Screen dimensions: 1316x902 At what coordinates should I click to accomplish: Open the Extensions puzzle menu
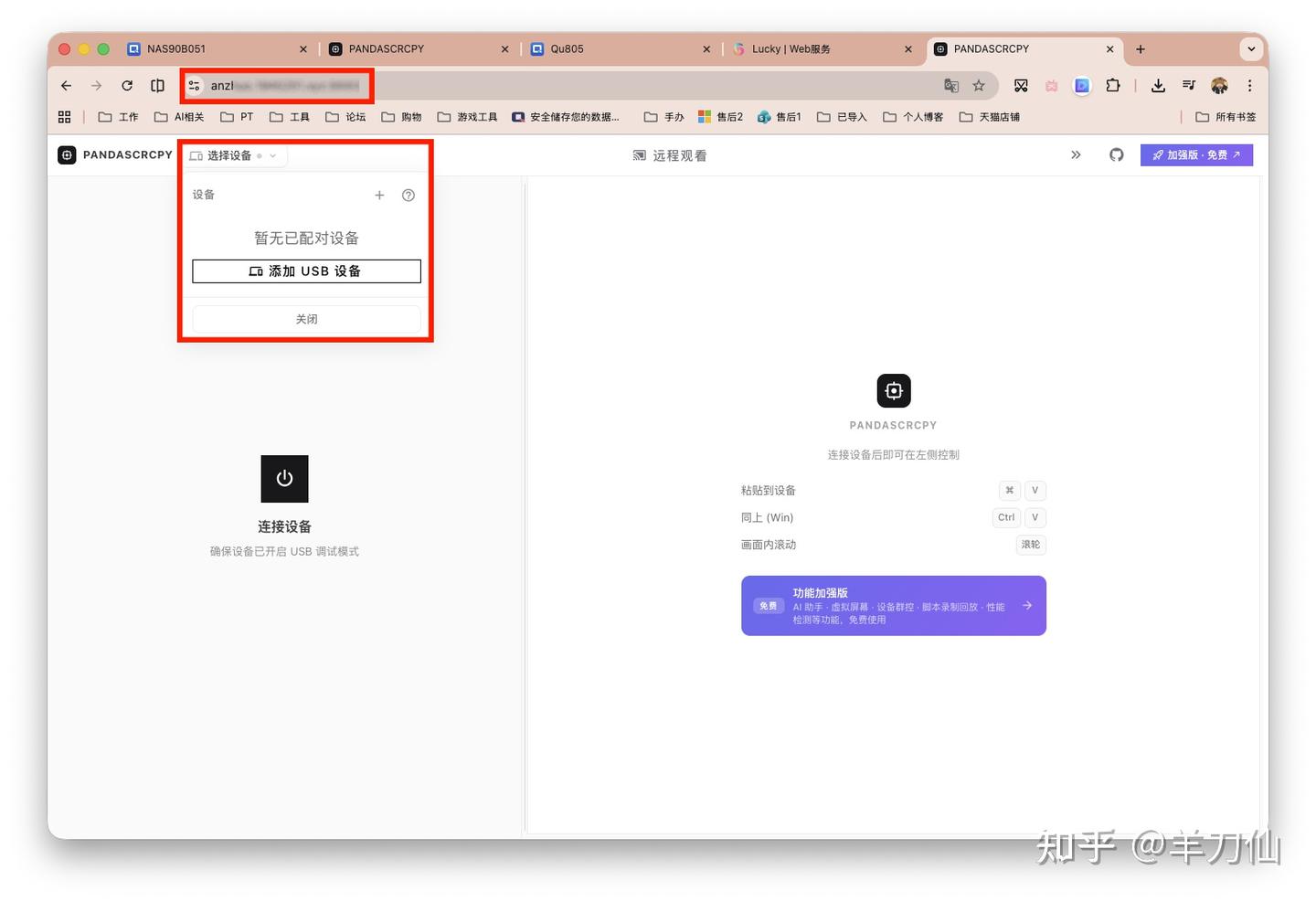tap(1112, 86)
